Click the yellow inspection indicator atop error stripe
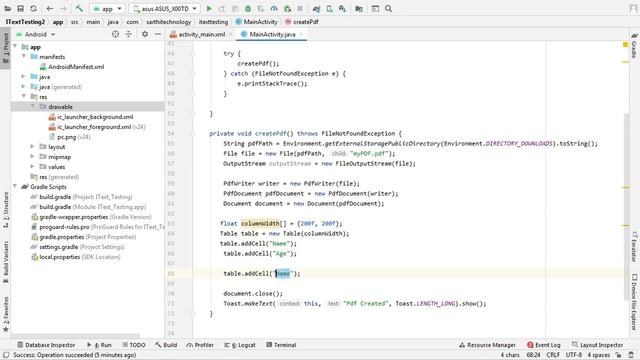Screen dimensions: 640x360 point(625,44)
